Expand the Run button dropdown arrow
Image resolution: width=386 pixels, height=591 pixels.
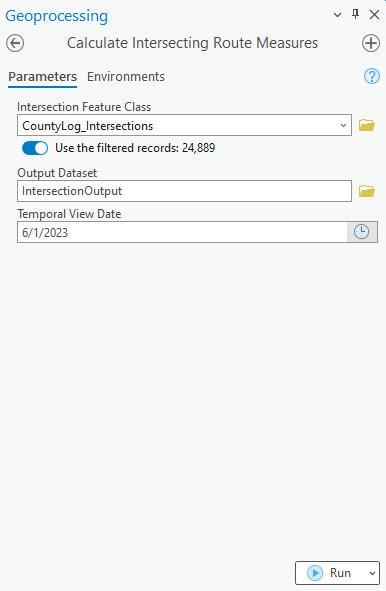(372, 573)
